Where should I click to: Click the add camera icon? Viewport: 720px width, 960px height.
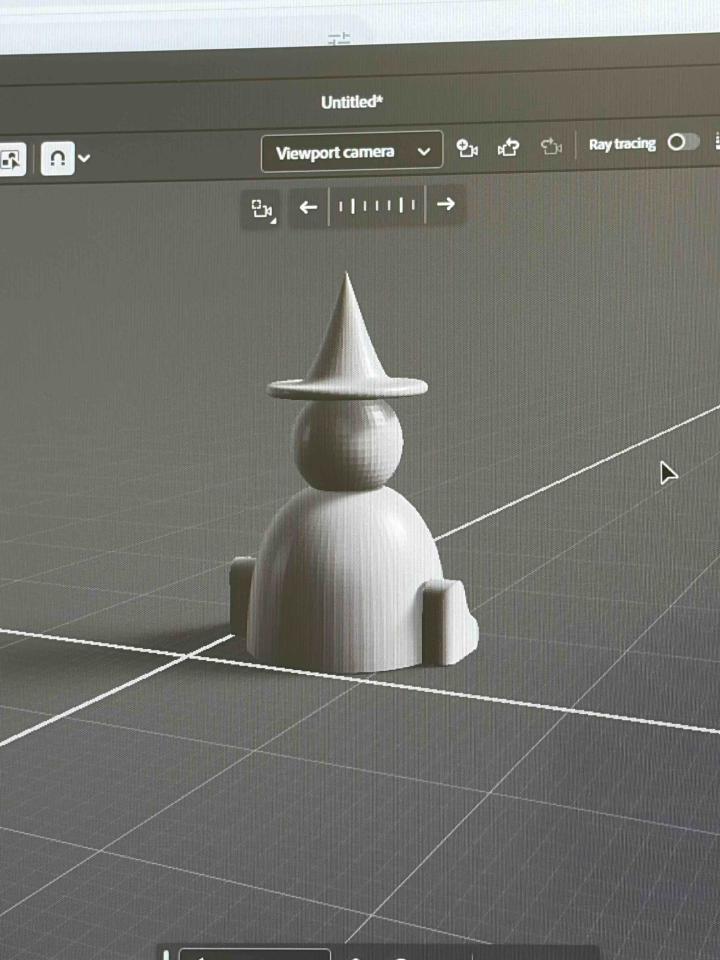click(x=467, y=148)
